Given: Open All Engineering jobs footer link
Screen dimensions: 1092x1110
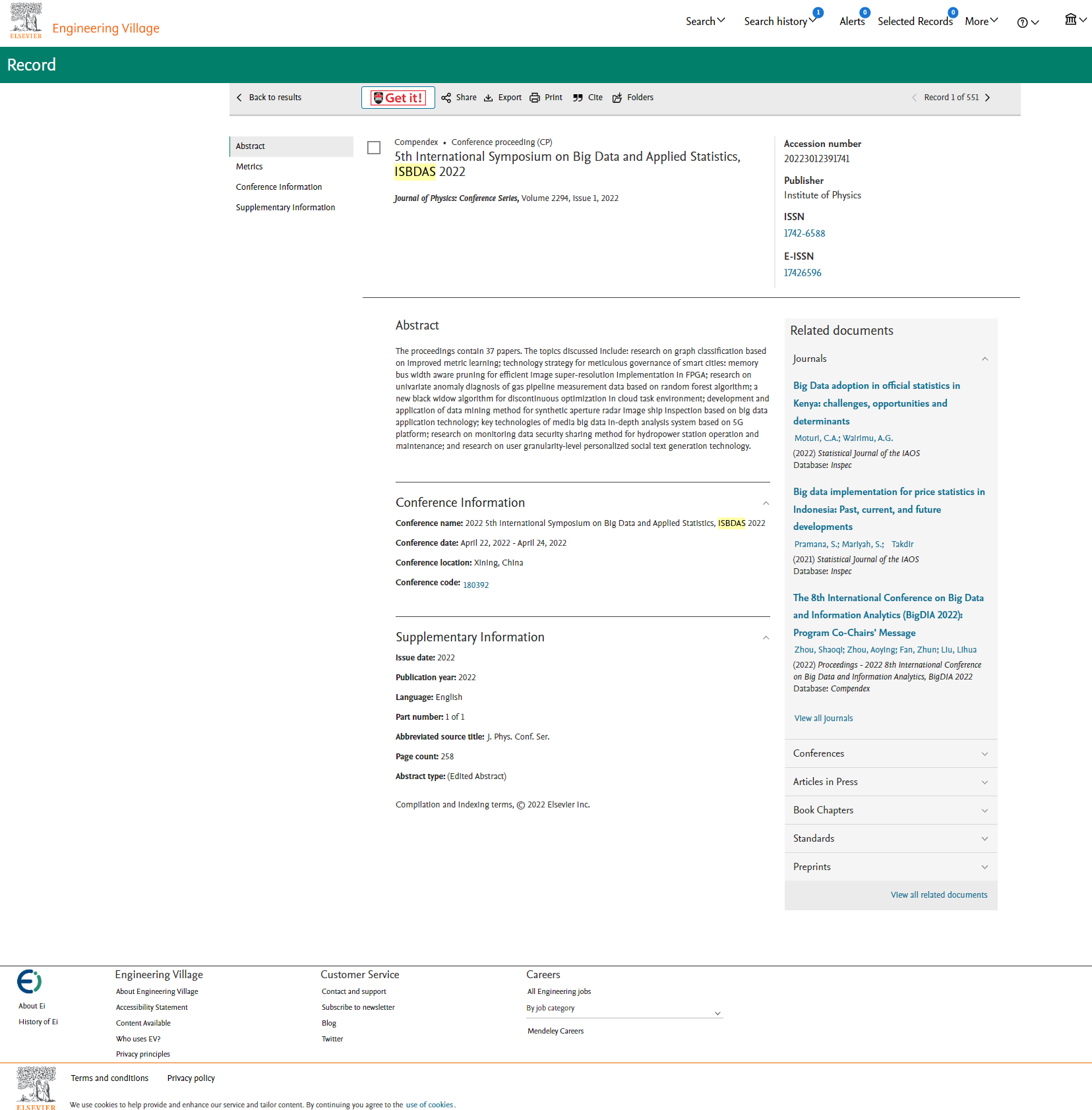Looking at the screenshot, I should (559, 992).
